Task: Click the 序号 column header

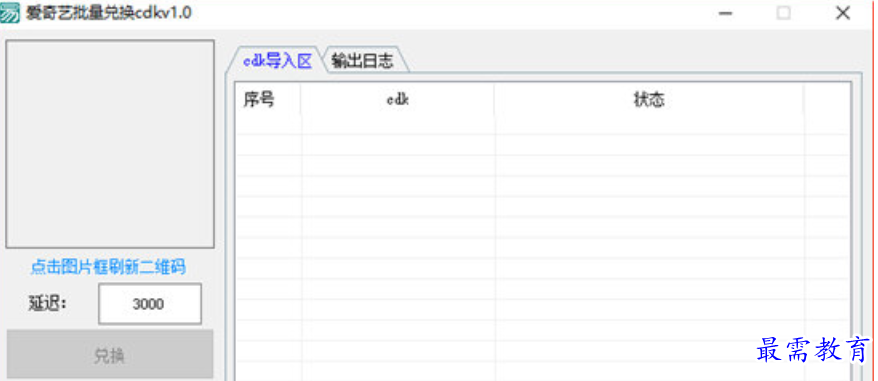Action: [x=268, y=100]
